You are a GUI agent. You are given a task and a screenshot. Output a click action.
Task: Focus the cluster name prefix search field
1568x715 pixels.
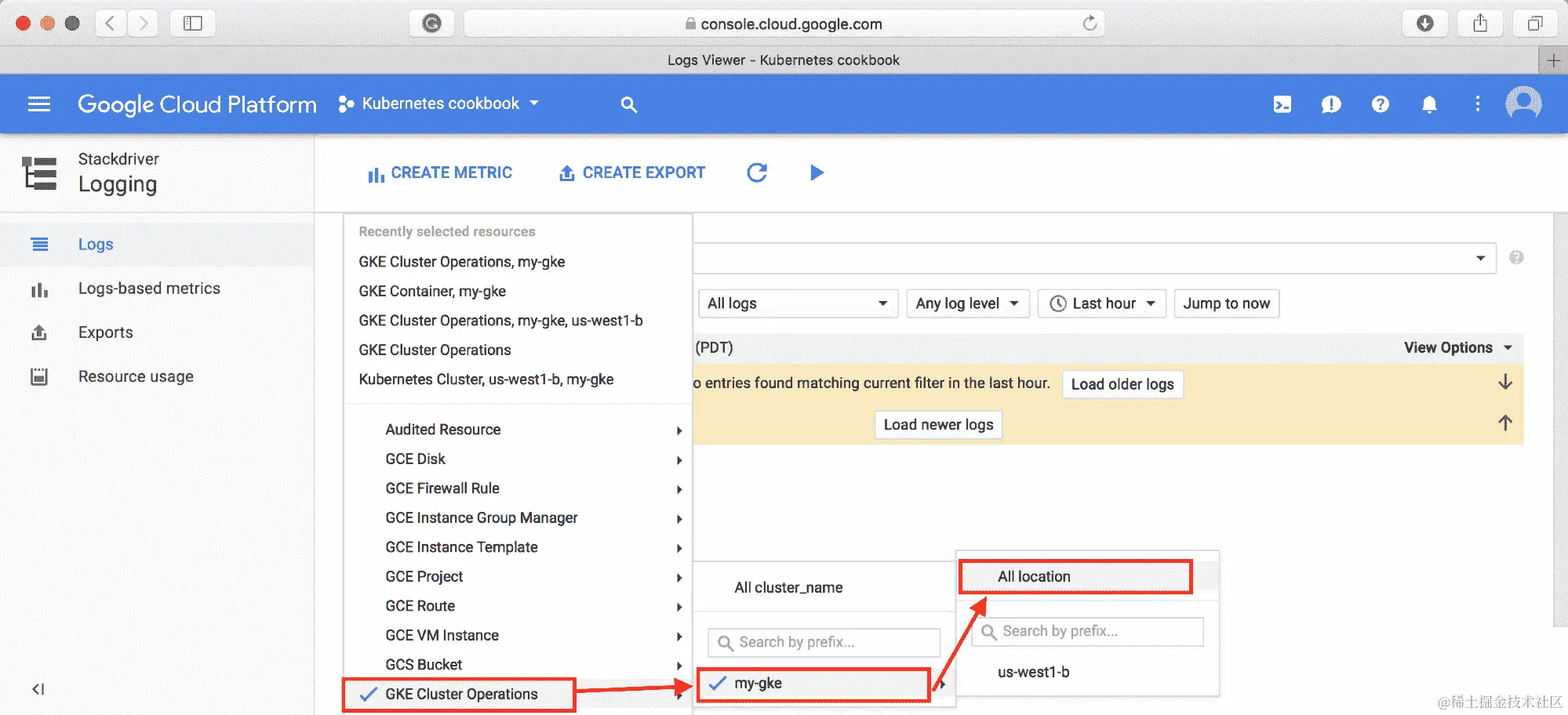coord(824,642)
